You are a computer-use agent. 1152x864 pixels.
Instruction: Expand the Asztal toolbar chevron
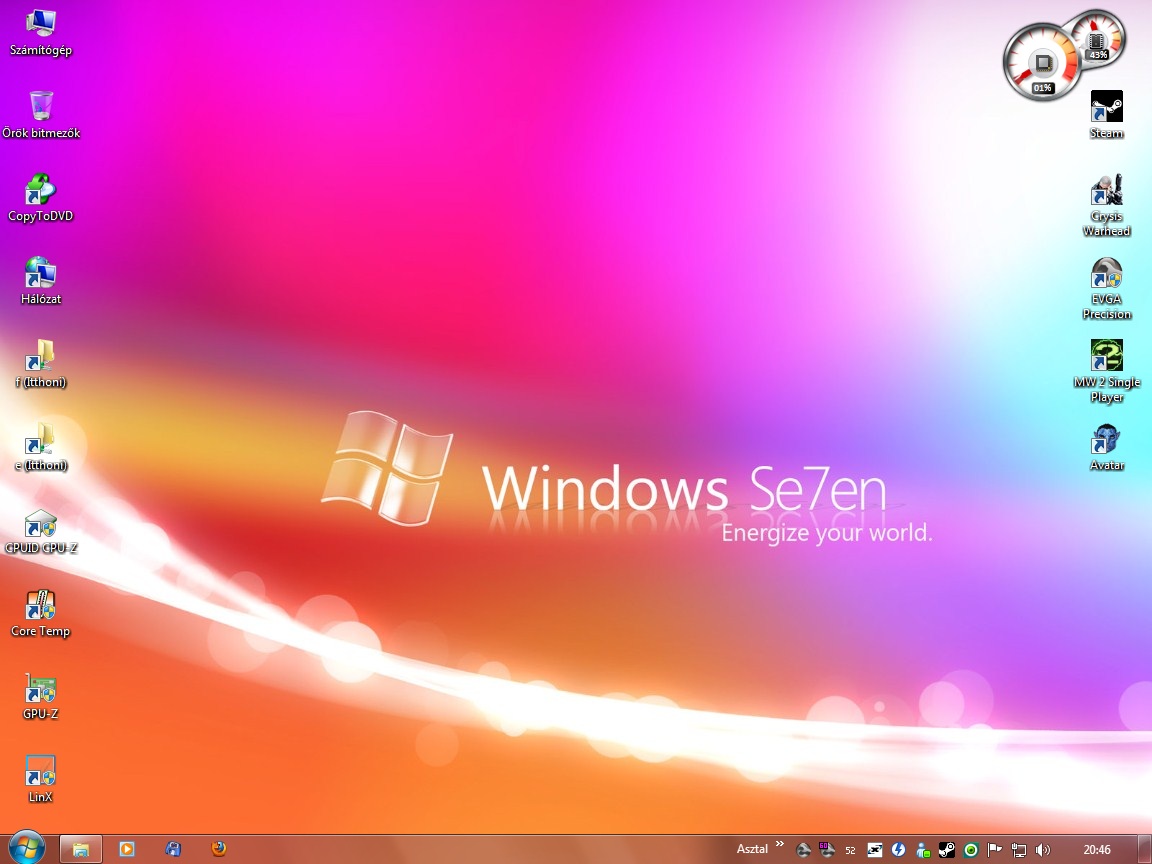pyautogui.click(x=780, y=844)
